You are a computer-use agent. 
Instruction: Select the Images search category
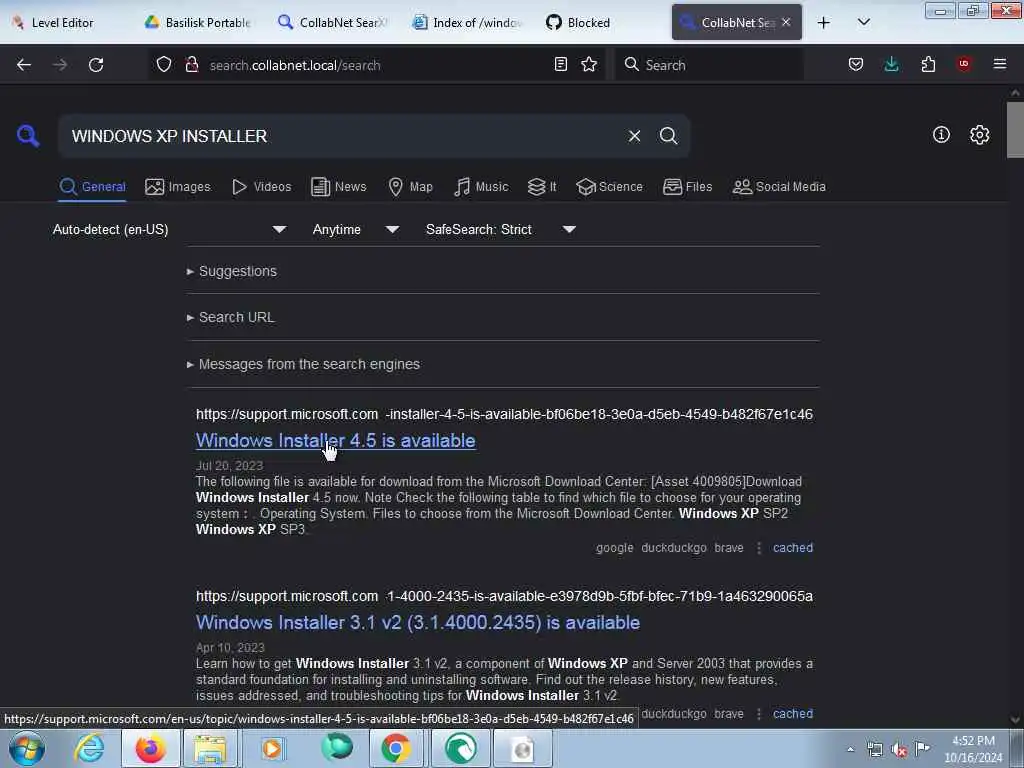tap(178, 187)
